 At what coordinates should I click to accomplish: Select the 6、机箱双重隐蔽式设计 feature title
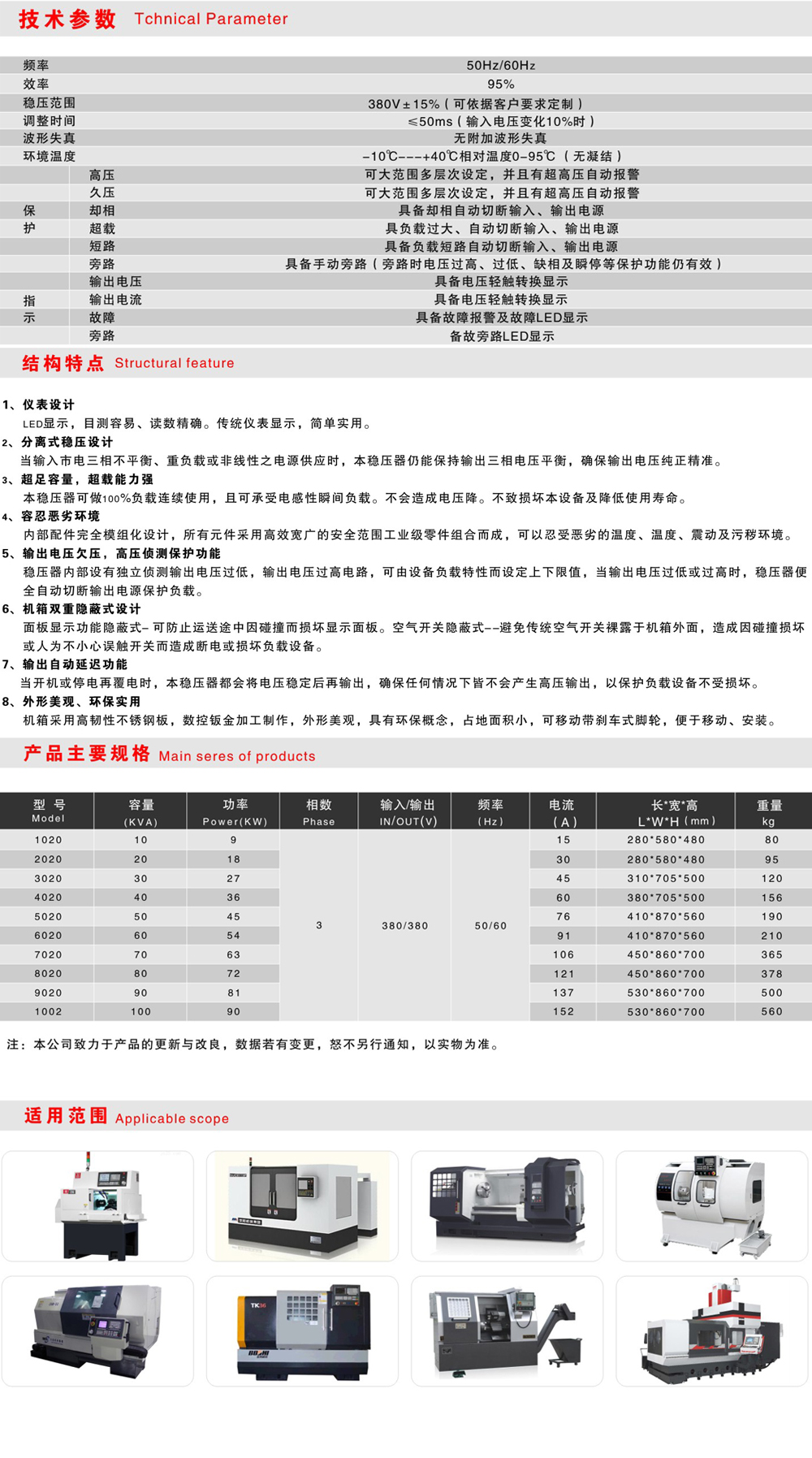coord(71,609)
